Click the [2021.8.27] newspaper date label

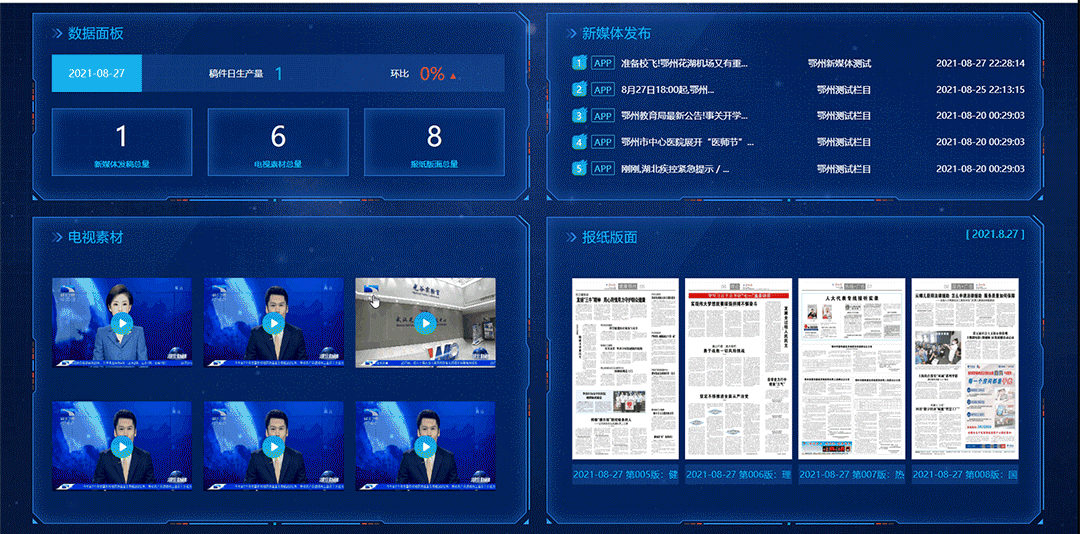[x=995, y=234]
